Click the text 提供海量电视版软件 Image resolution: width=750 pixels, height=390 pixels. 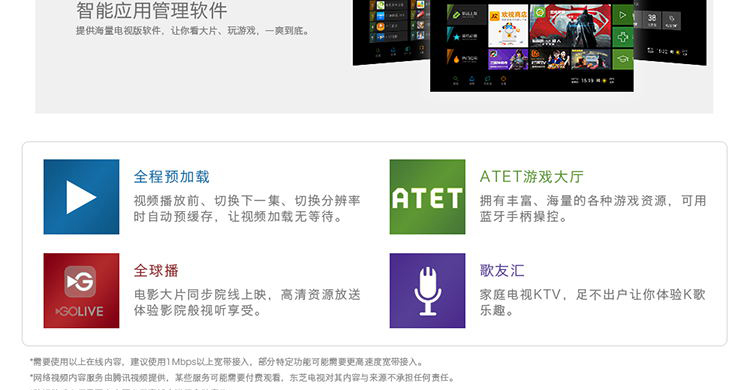(x=119, y=31)
